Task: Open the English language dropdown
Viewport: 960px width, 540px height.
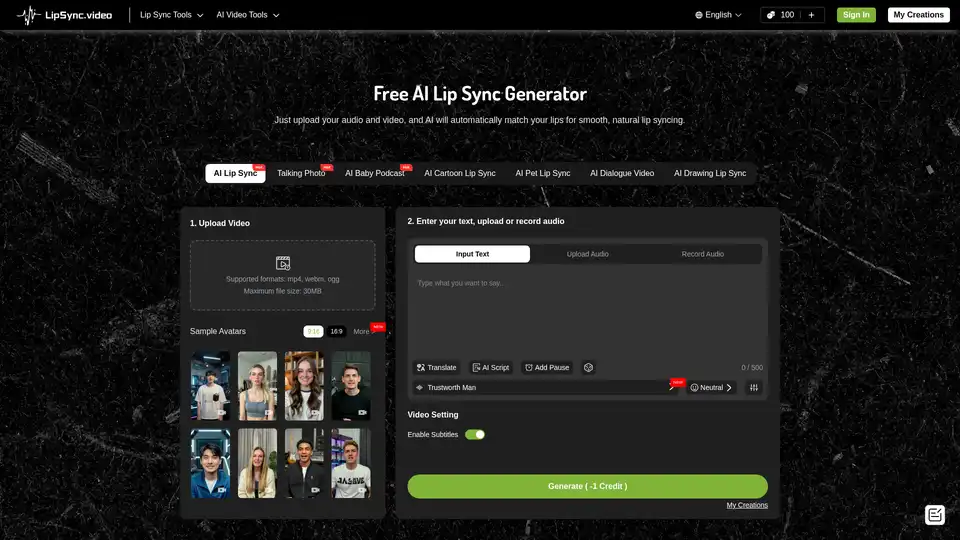Action: tap(718, 15)
